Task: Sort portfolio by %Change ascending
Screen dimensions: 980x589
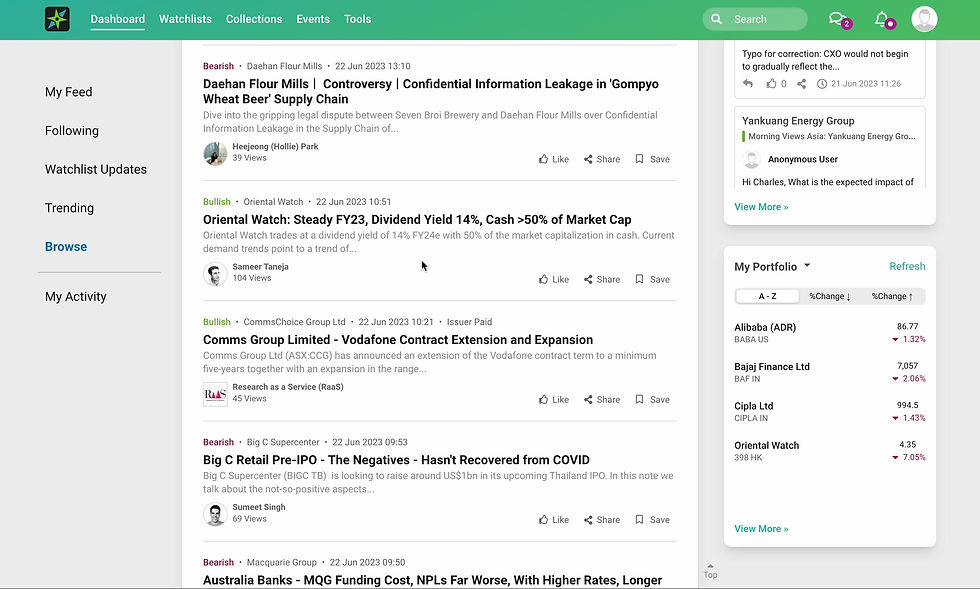Action: pyautogui.click(x=892, y=296)
